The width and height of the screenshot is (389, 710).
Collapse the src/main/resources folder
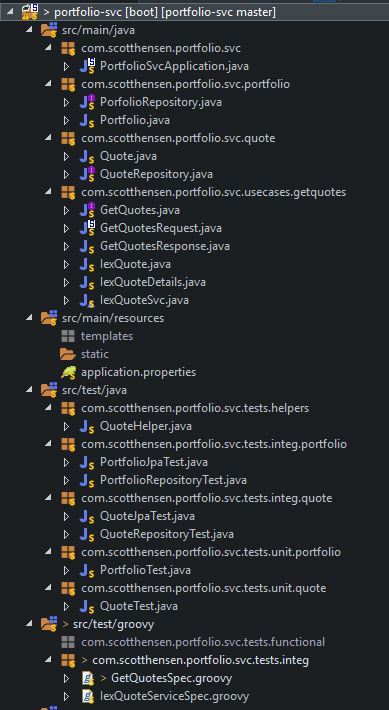(29, 318)
